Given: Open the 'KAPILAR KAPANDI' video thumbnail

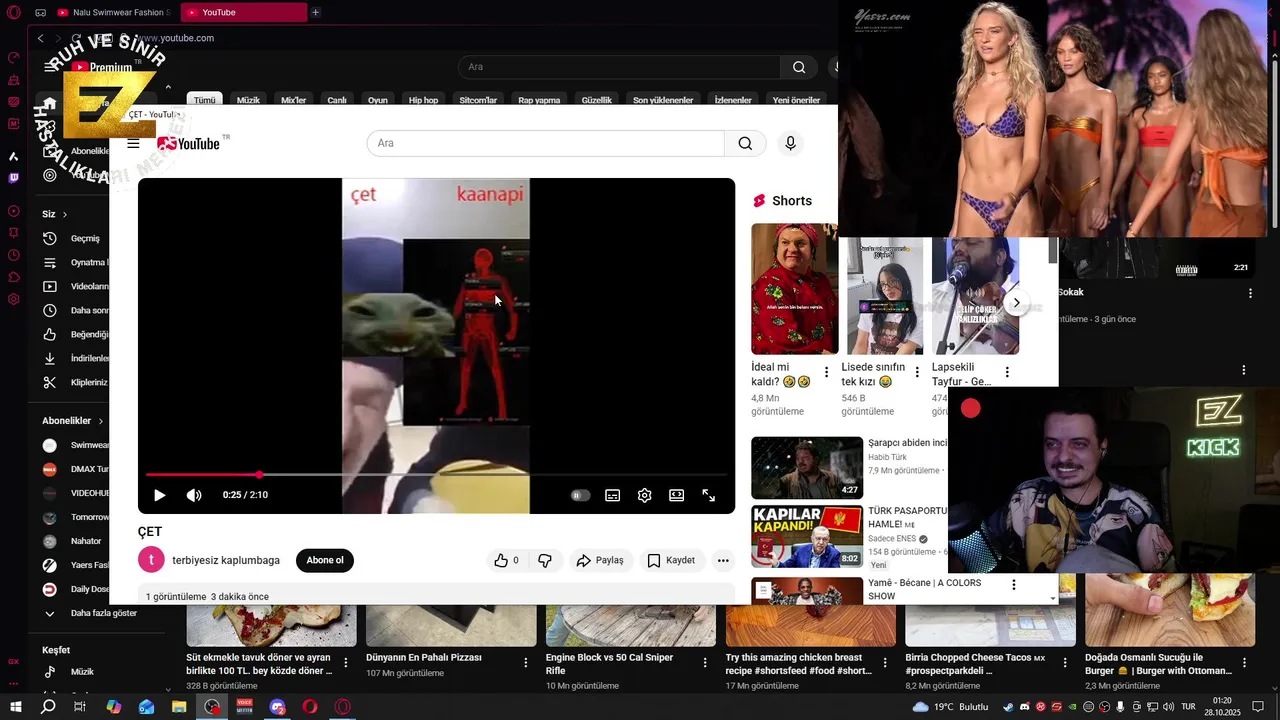Looking at the screenshot, I should [807, 536].
